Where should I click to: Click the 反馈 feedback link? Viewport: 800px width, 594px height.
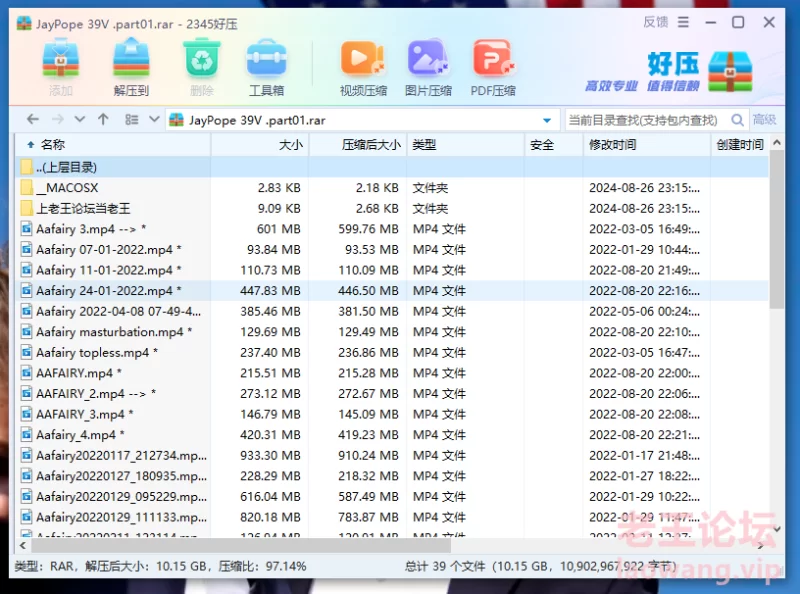click(655, 22)
